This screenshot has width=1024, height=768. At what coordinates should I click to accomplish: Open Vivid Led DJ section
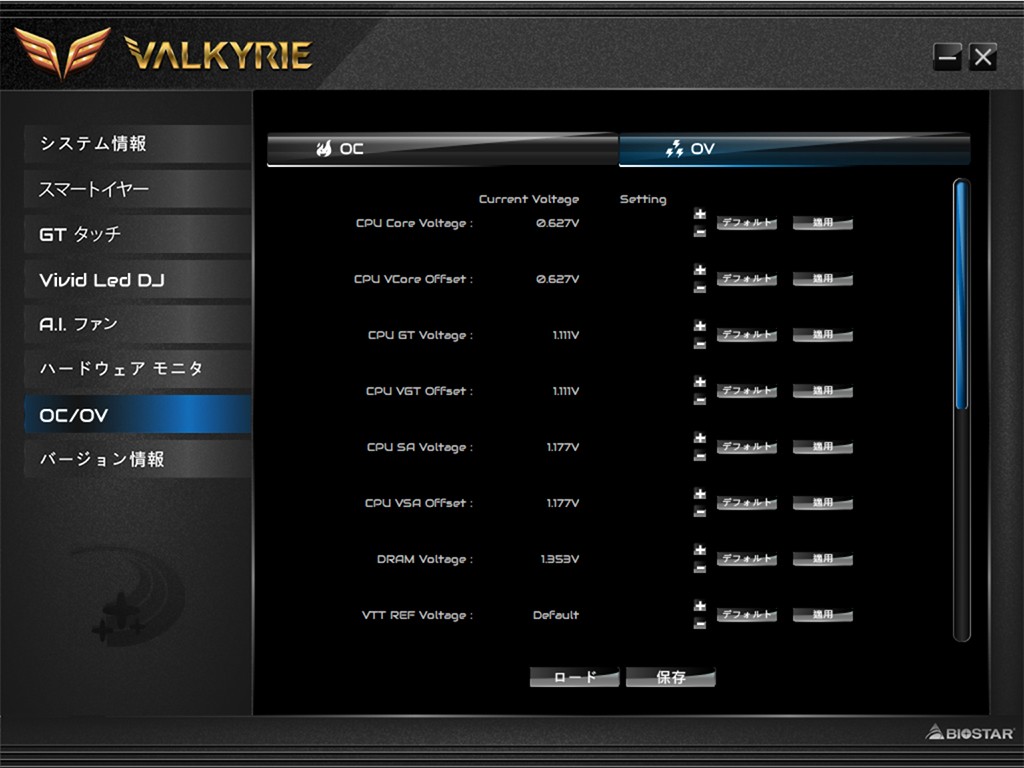[138, 280]
